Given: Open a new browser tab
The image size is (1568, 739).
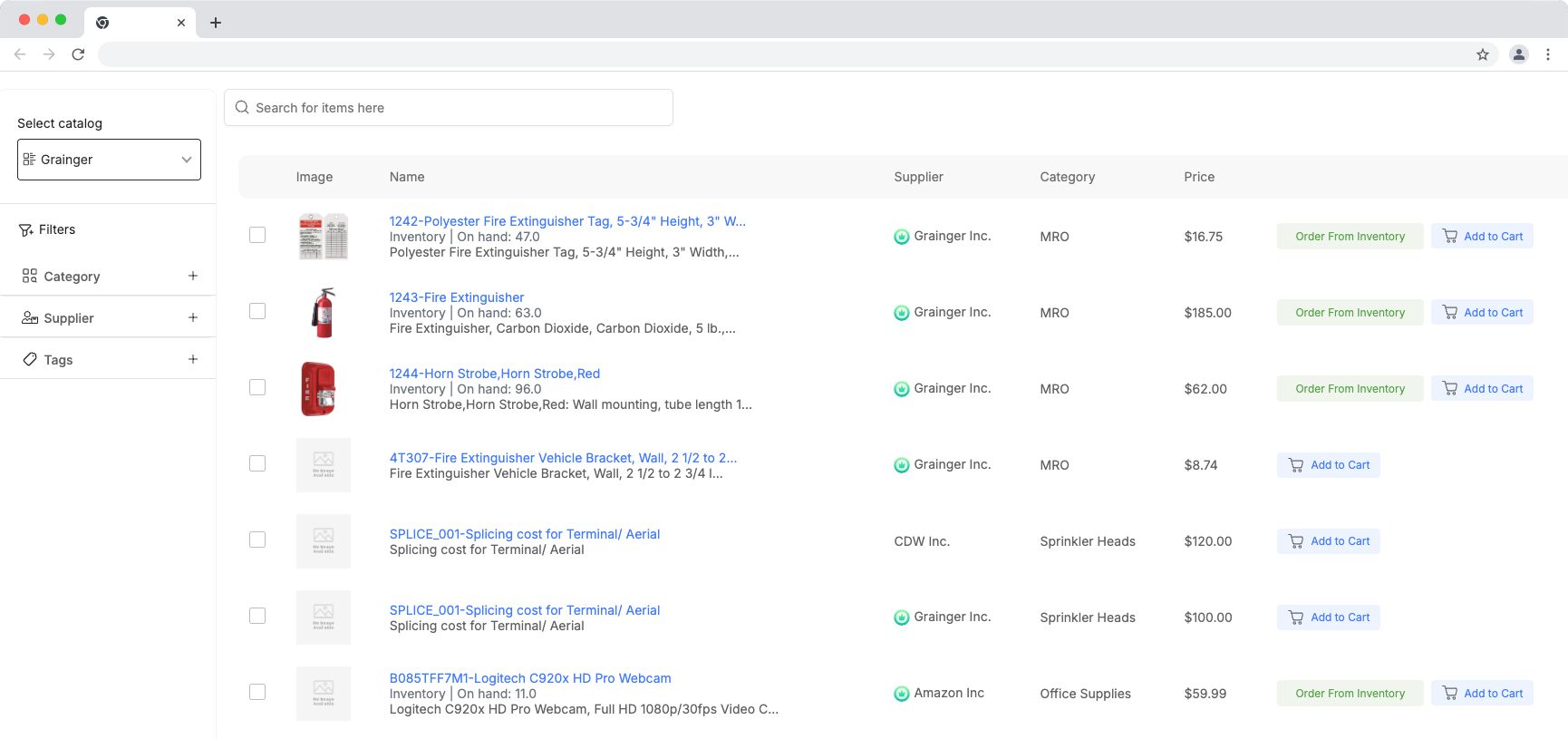Looking at the screenshot, I should (x=216, y=23).
